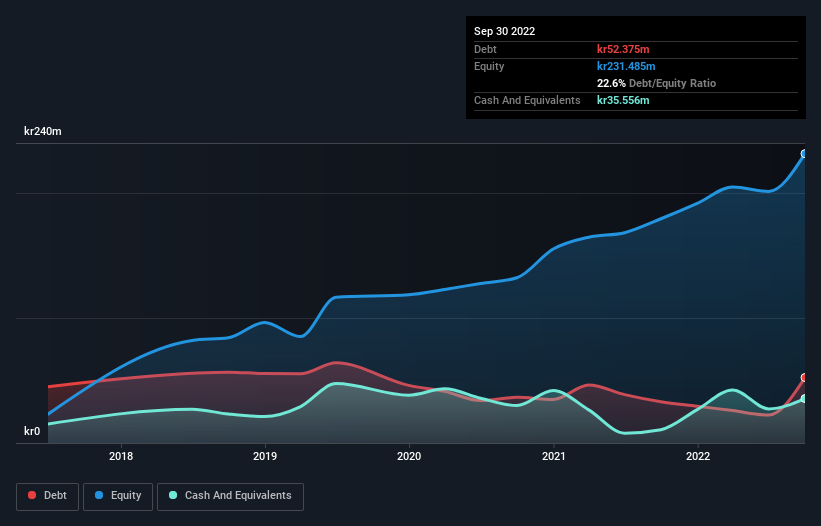Click the Sep 30 2022 tooltip date
821x526 pixels.
tap(504, 31)
